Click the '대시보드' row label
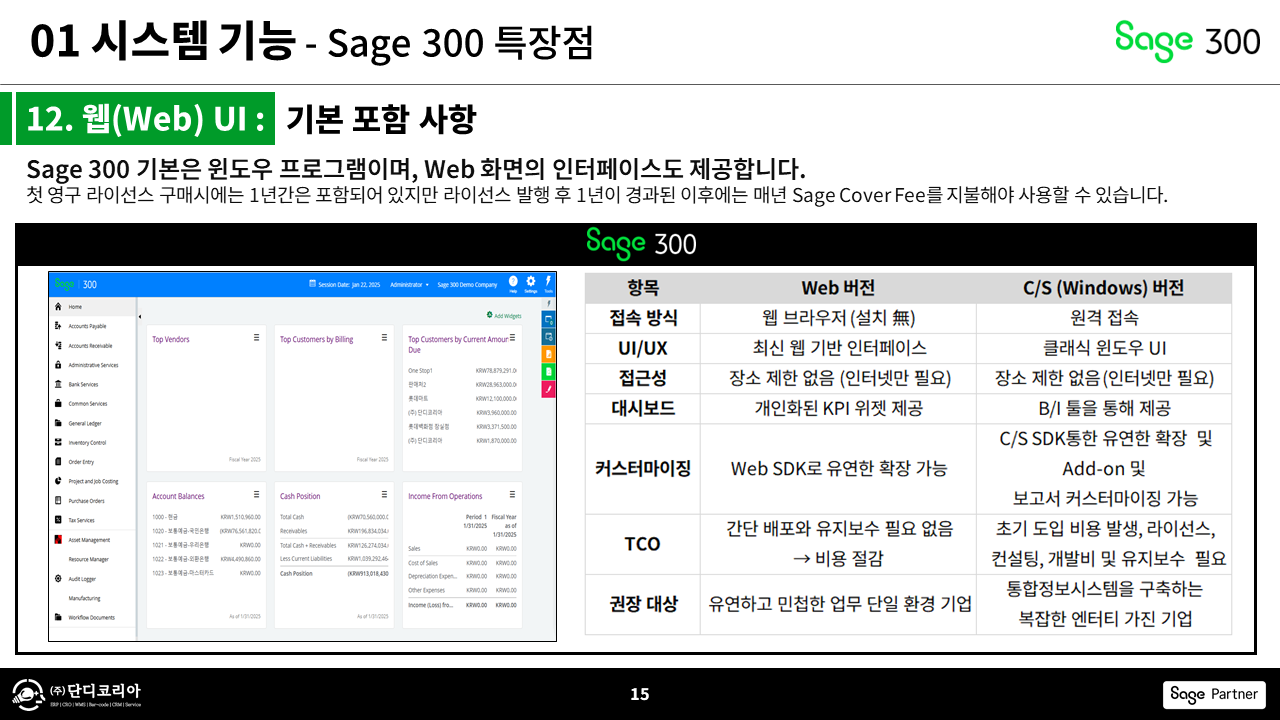Image resolution: width=1280 pixels, height=720 pixels. pyautogui.click(x=643, y=408)
